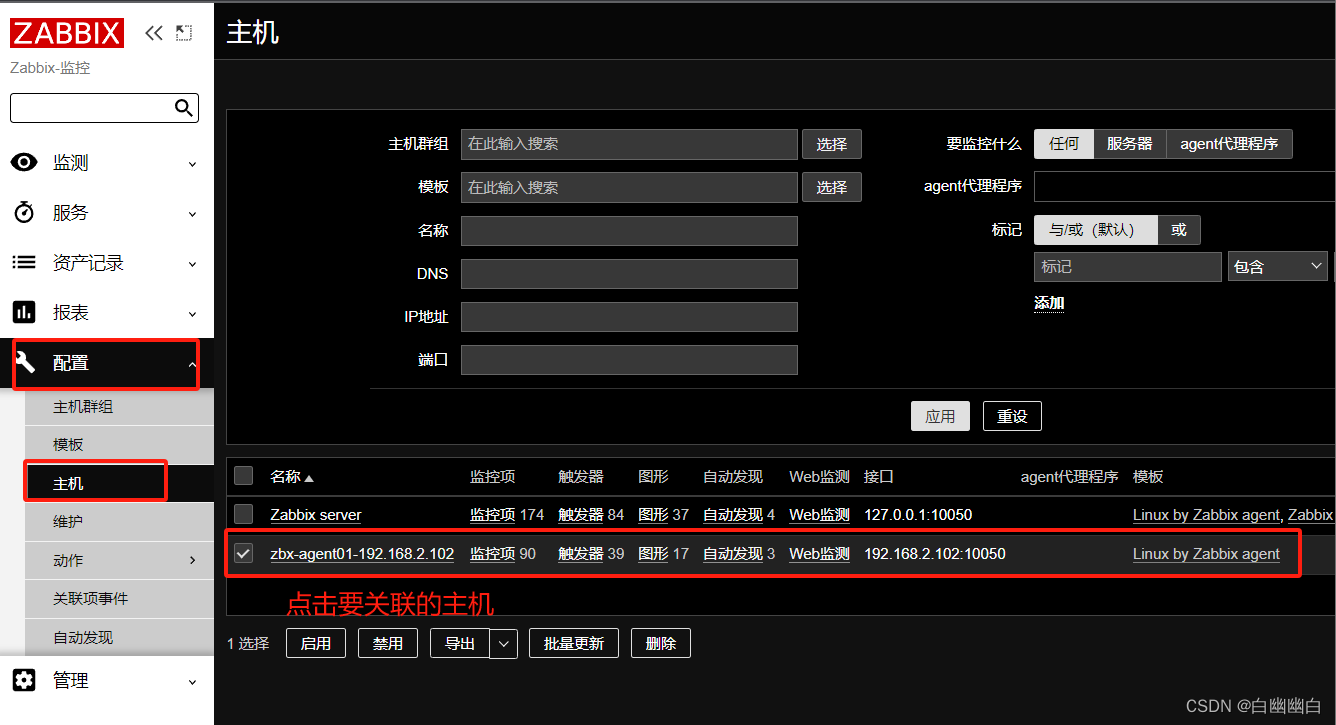
Task: Click the ZABBIX logo
Action: coord(67,32)
